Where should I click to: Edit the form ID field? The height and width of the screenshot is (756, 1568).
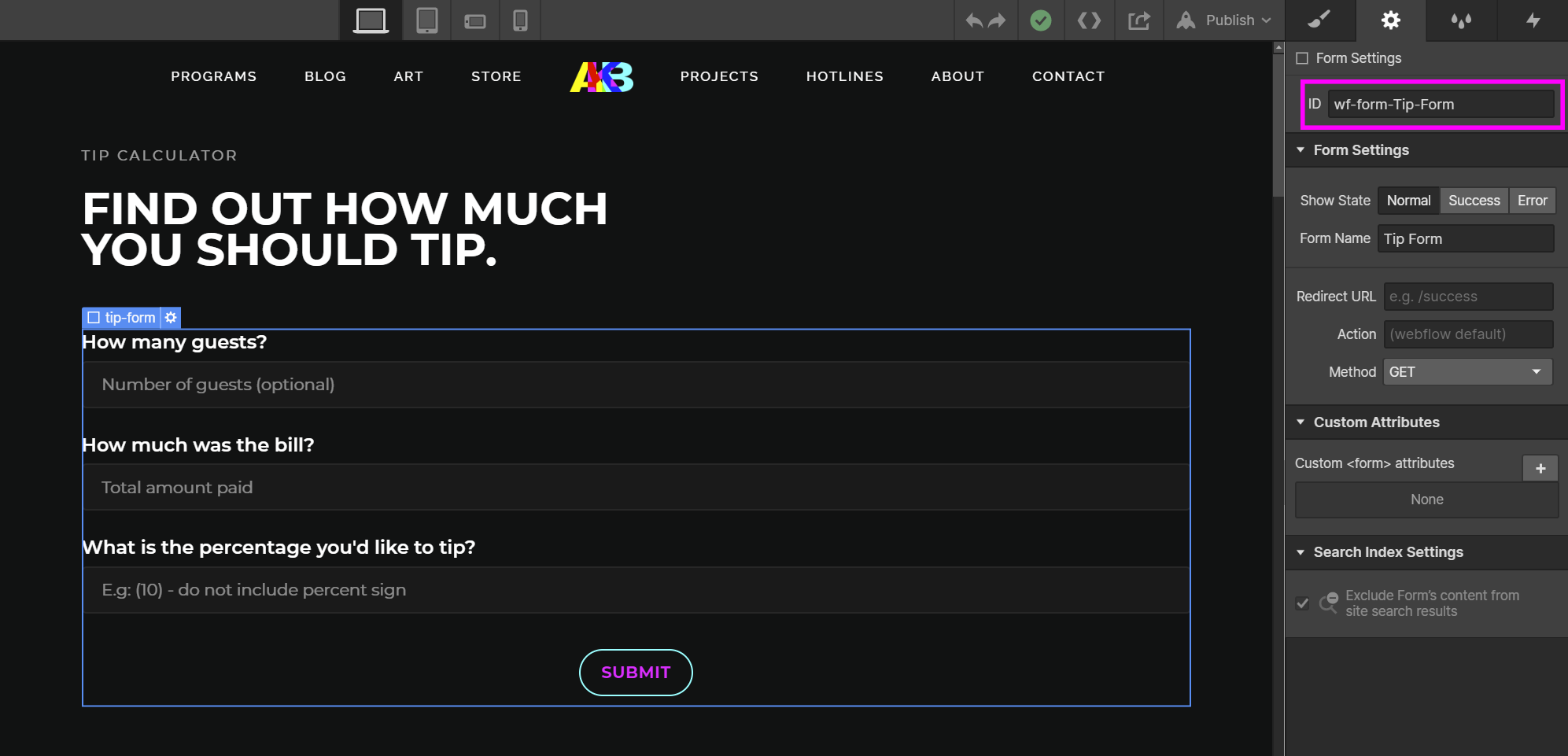point(1441,104)
